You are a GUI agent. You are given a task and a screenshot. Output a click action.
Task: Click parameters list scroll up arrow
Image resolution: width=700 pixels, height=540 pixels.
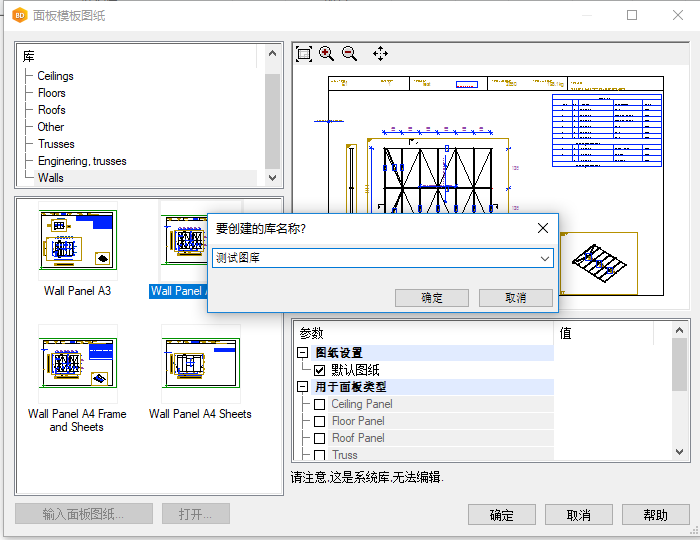tap(679, 330)
